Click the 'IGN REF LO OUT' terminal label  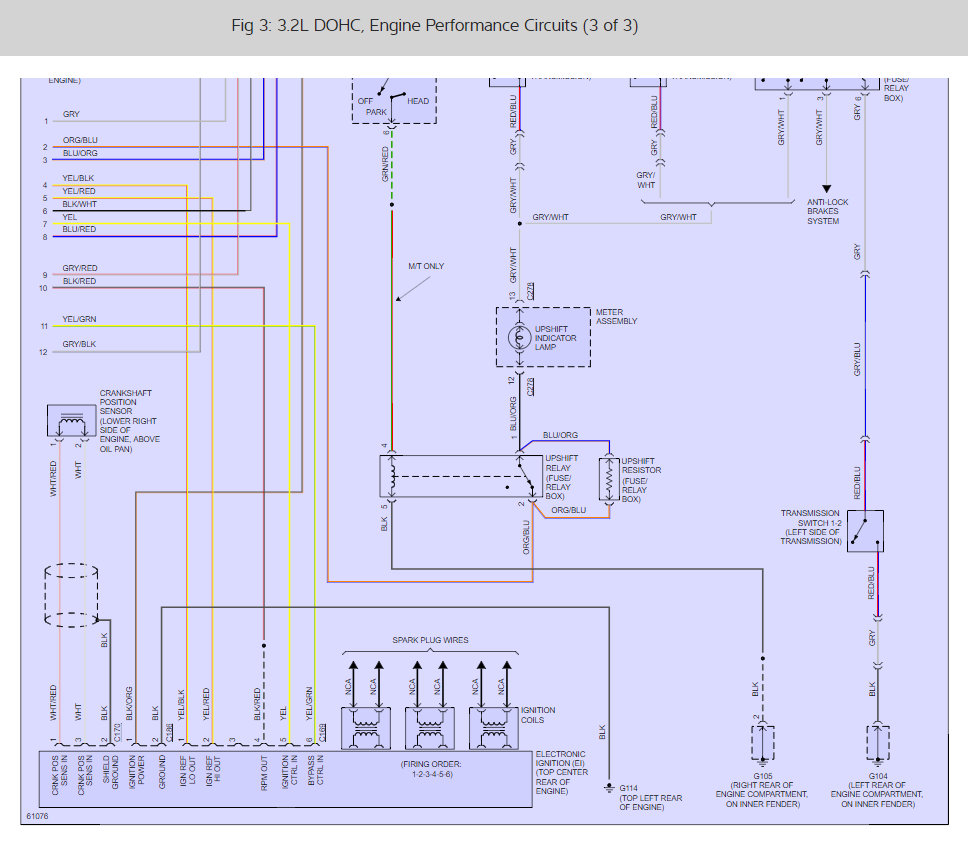point(187,772)
